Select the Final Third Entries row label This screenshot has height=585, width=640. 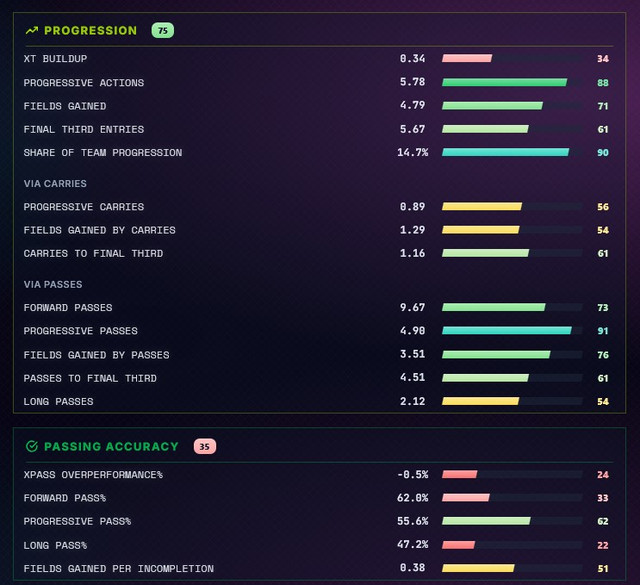point(84,129)
